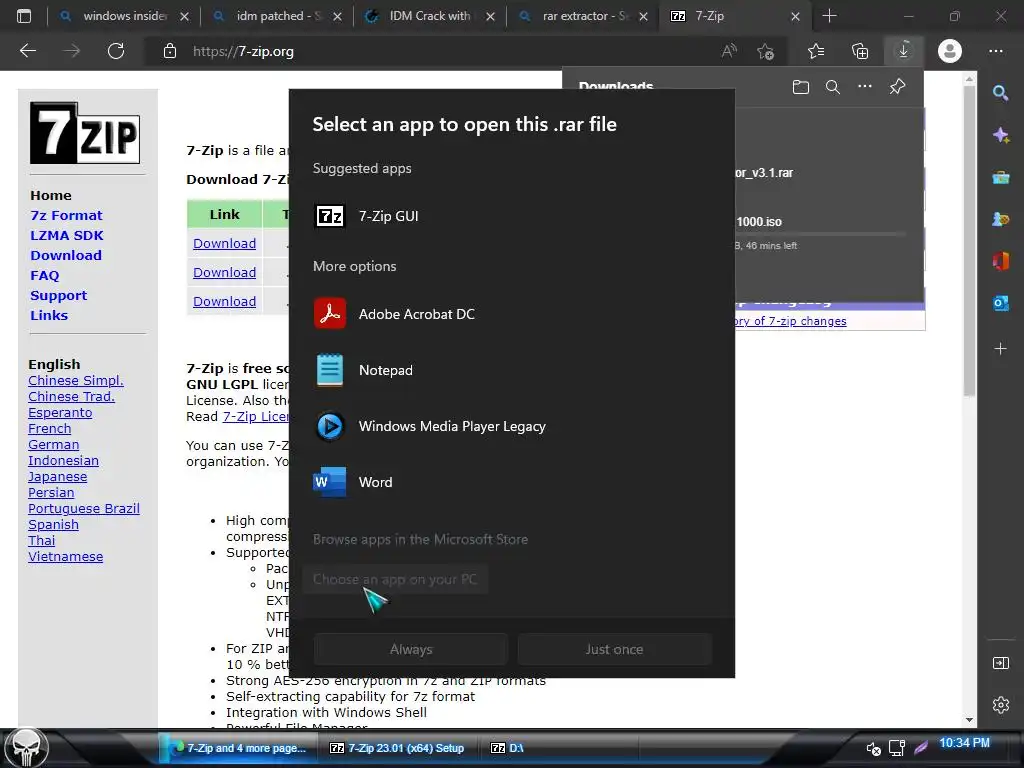Hide sidebar using panel toggle icon
Viewport: 1024px width, 768px height.
tap(1000, 664)
